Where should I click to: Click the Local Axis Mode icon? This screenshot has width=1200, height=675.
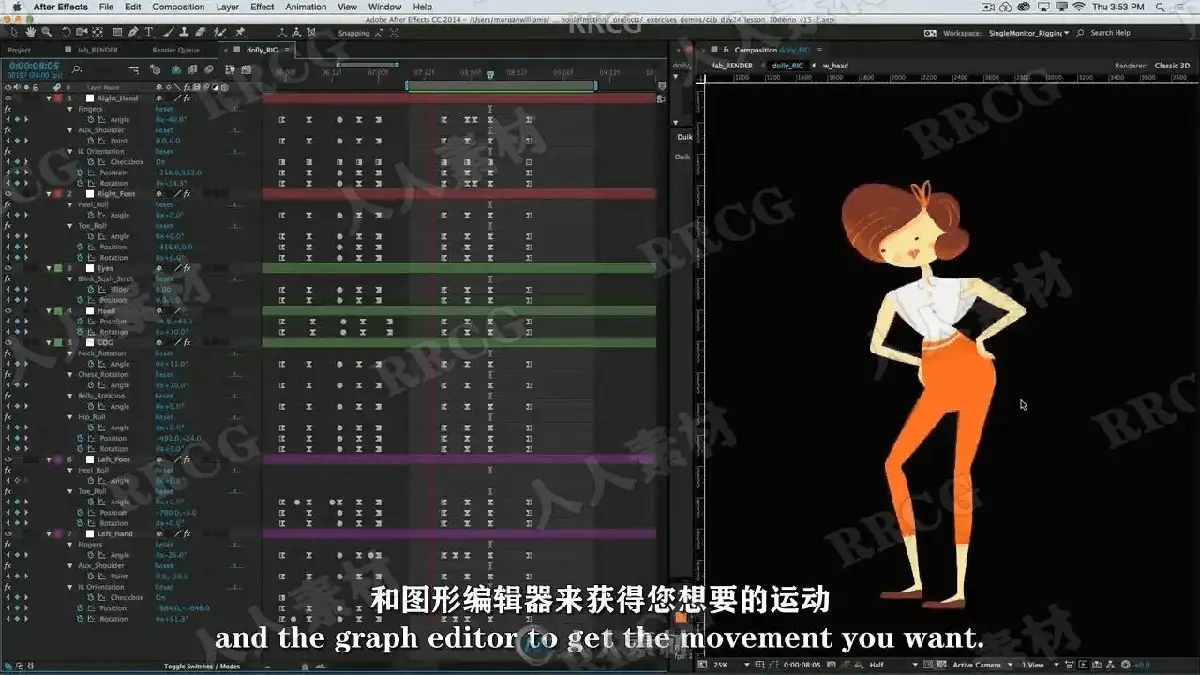point(282,33)
